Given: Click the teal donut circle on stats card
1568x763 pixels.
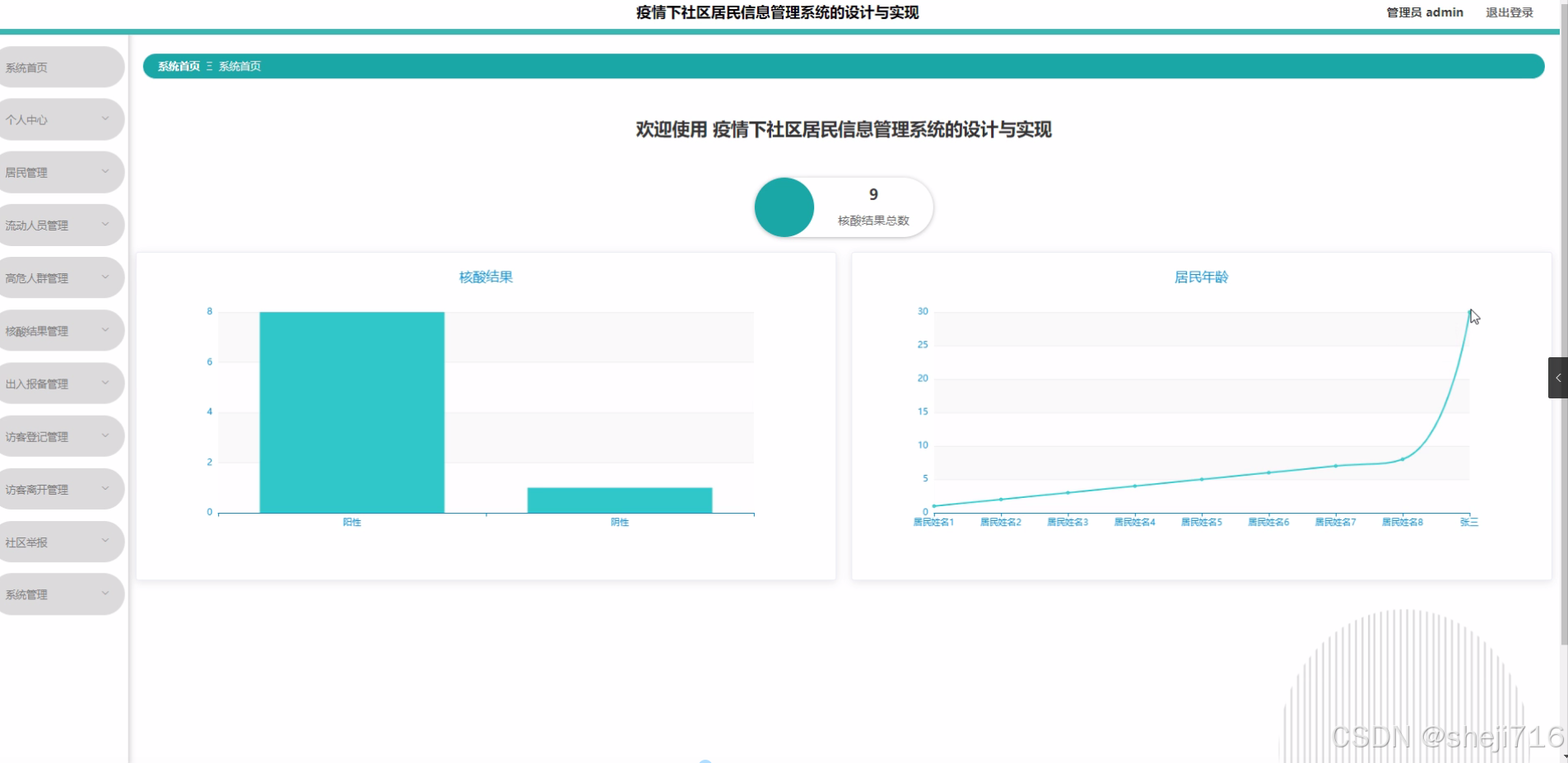Looking at the screenshot, I should (x=784, y=207).
